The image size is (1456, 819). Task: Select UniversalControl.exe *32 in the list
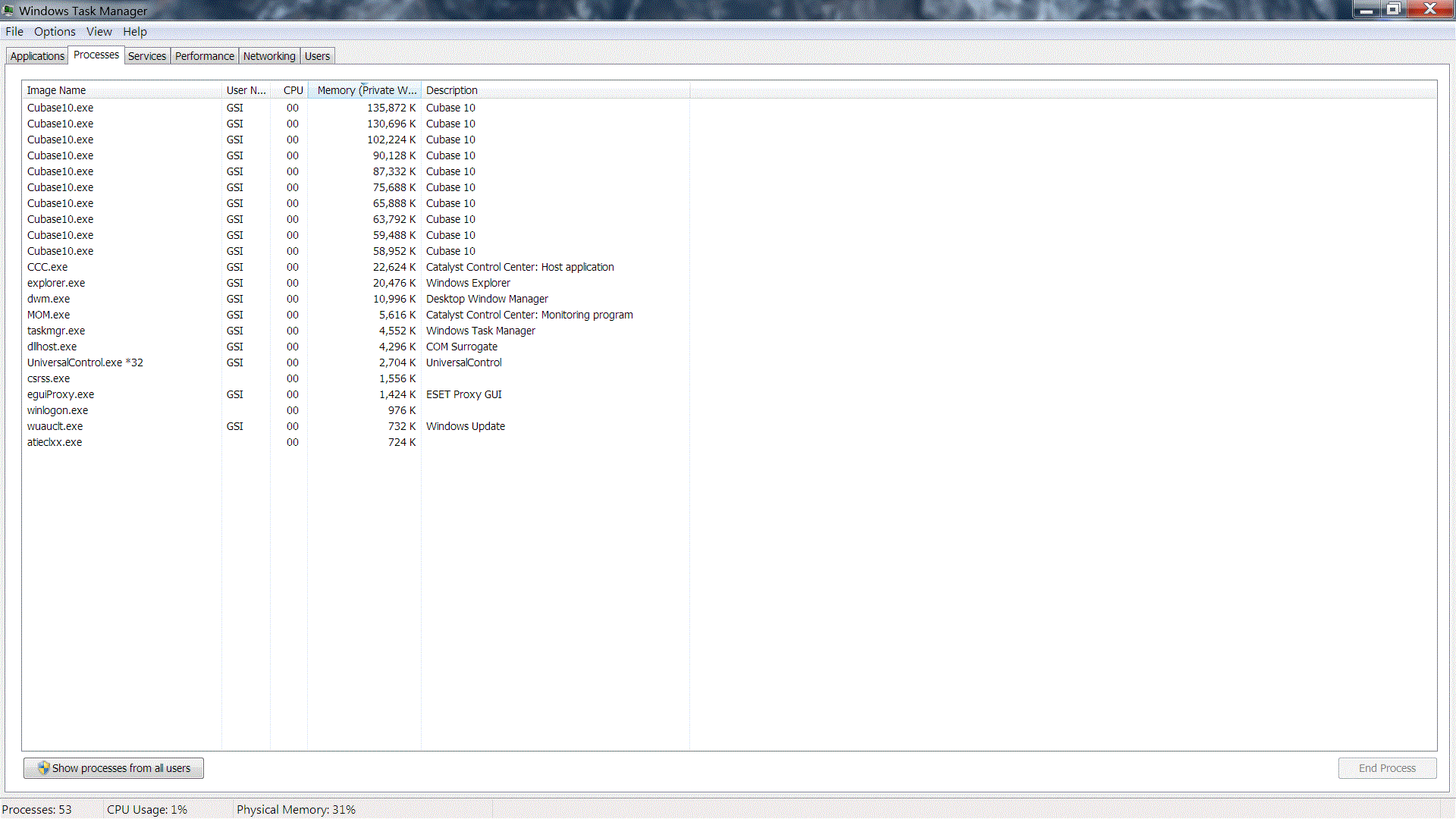point(356,362)
